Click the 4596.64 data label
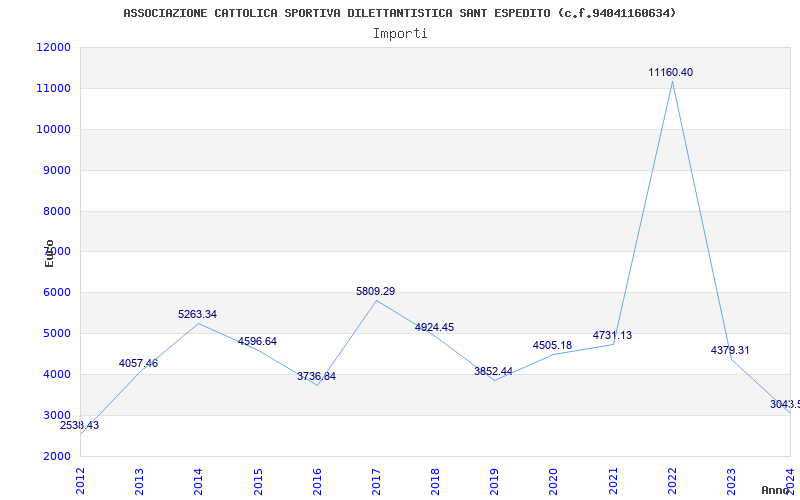This screenshot has width=800, height=500. (x=257, y=341)
